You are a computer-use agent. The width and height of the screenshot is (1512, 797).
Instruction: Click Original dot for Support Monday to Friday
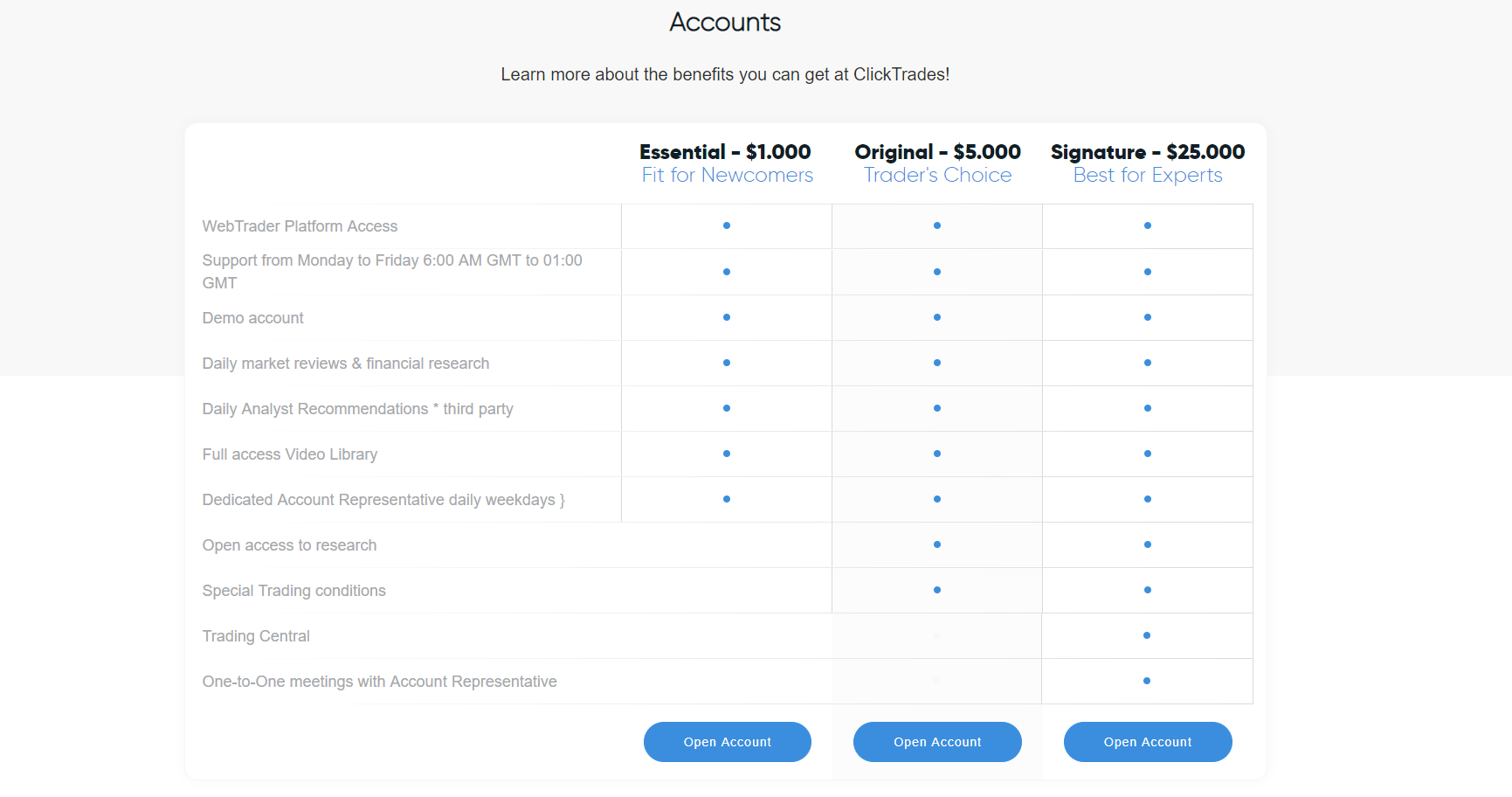[x=937, y=272]
